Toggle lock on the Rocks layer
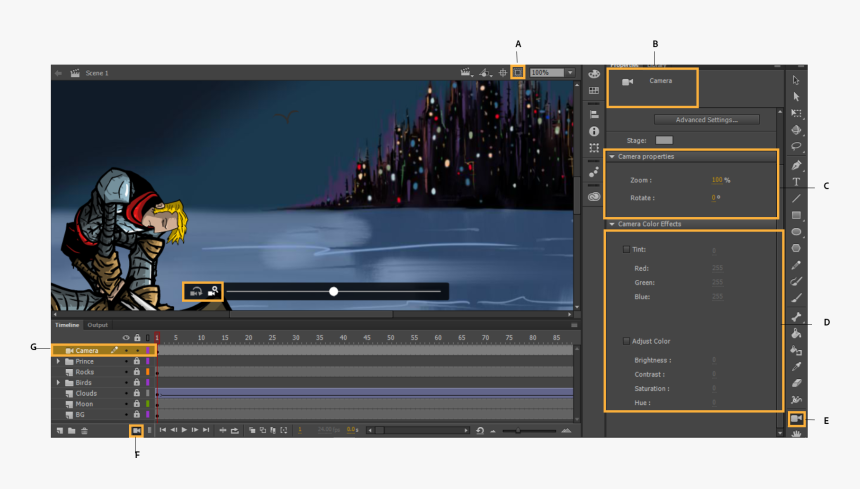Image resolution: width=860 pixels, height=489 pixels. pos(137,372)
